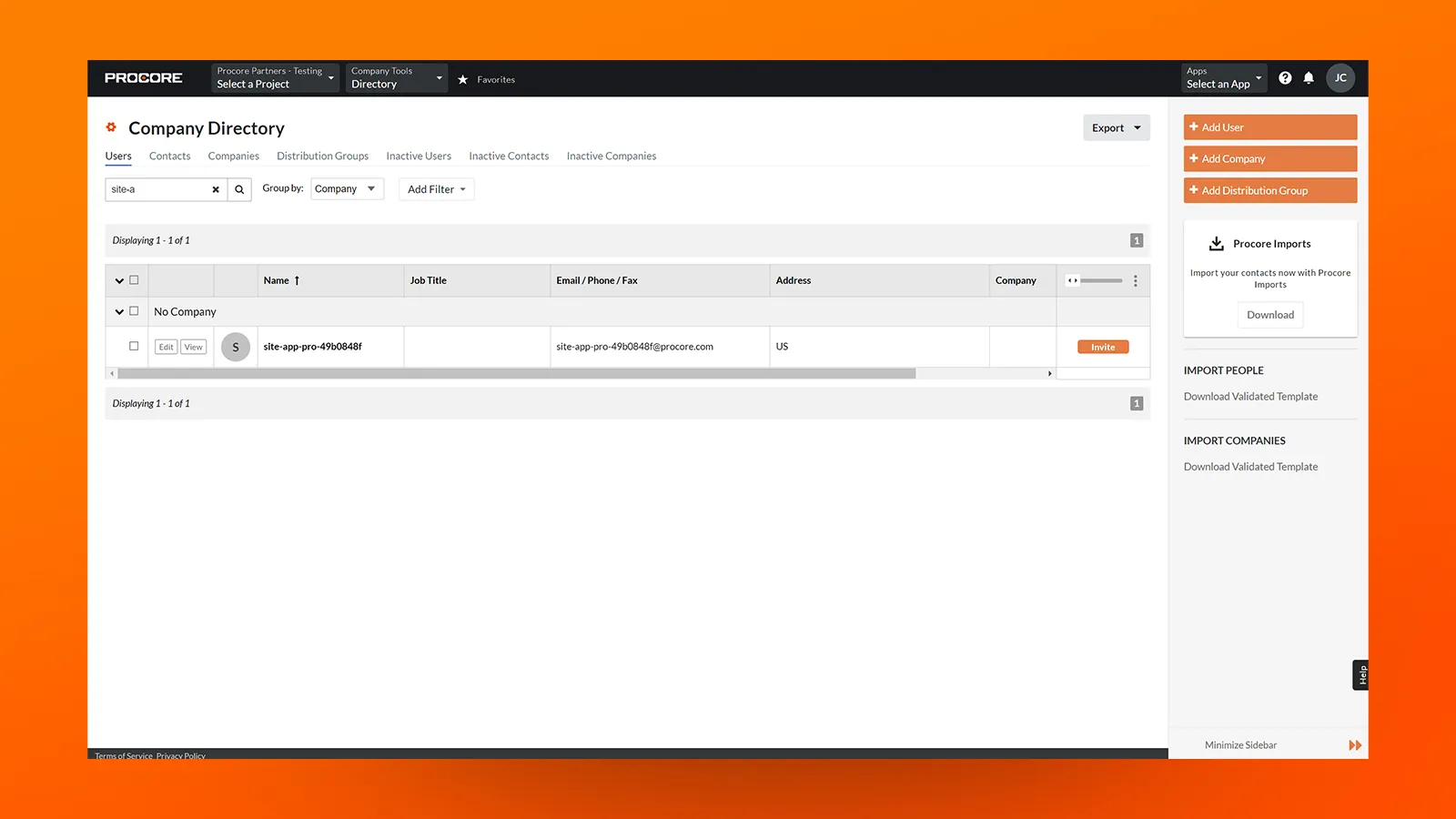This screenshot has width=1456, height=819.
Task: Switch to the Inactive Users tab
Action: [419, 157]
